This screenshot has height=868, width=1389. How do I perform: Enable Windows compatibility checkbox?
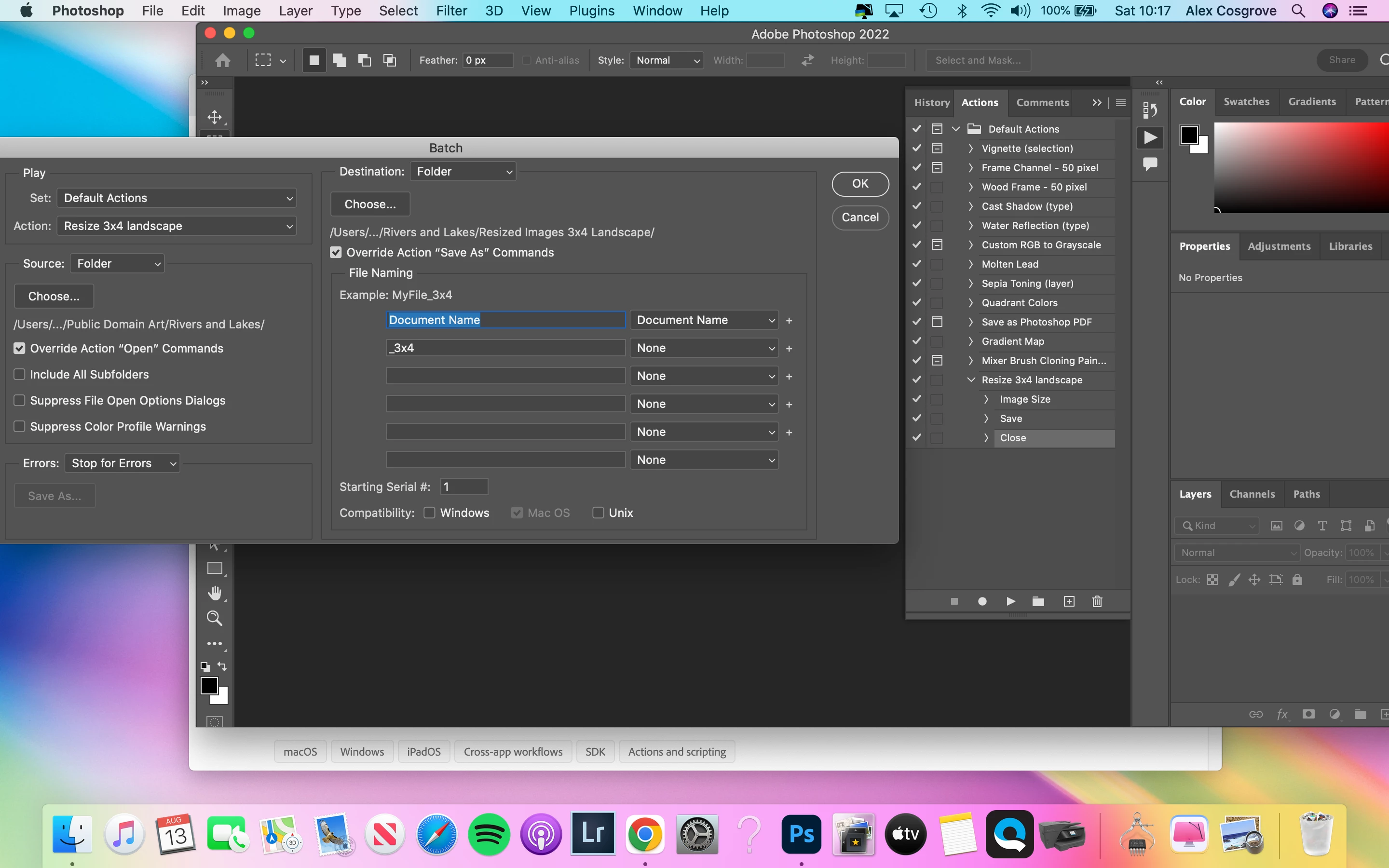point(429,513)
